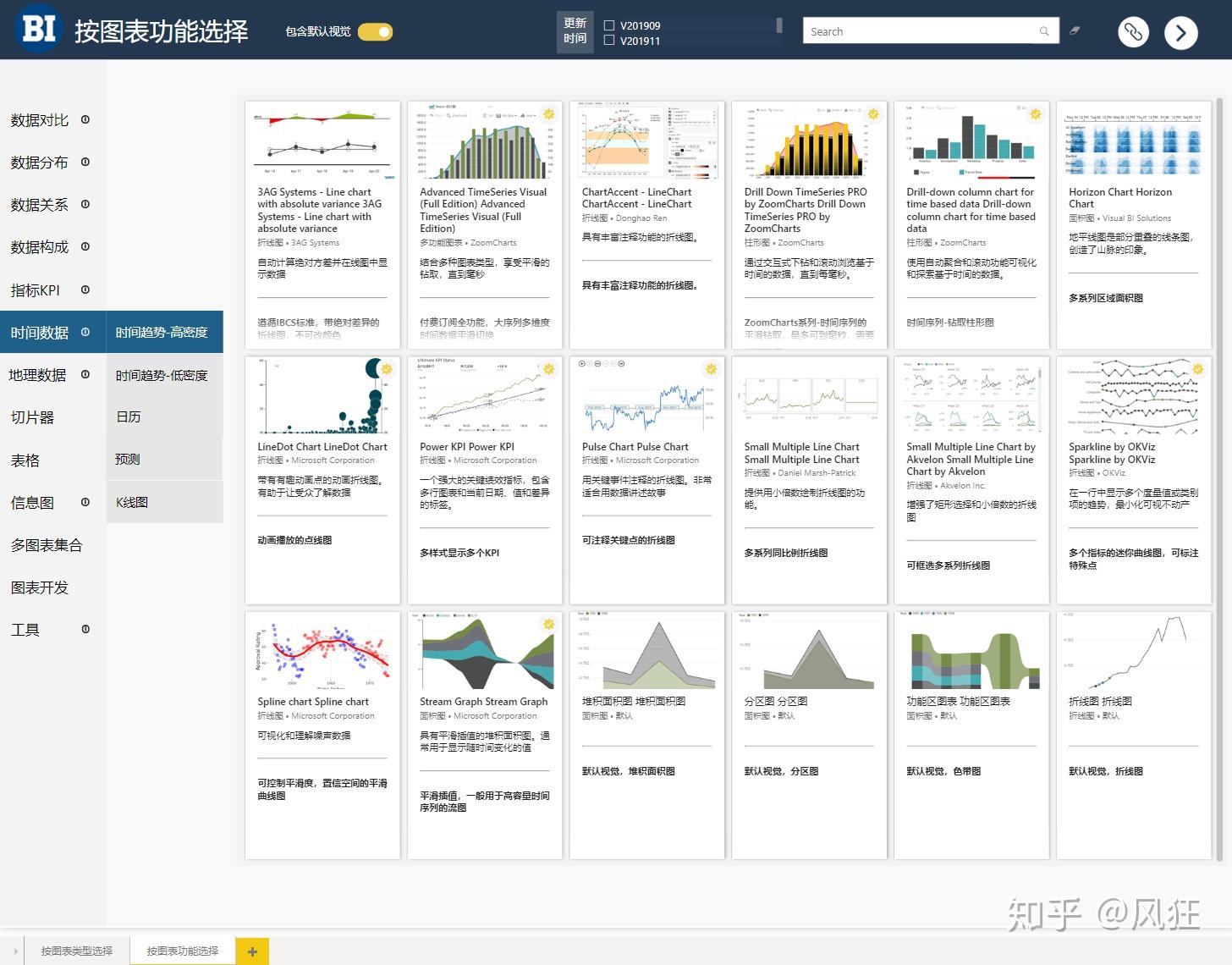The image size is (1232, 965).
Task: Expand 指标KPI via its circle icon
Action: 85,289
